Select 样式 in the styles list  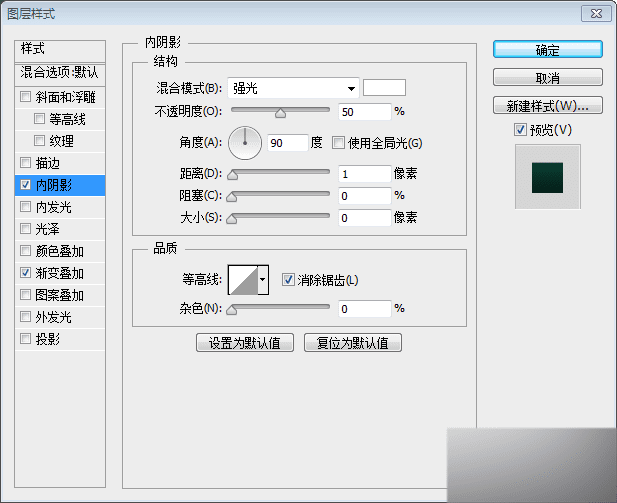click(60, 50)
